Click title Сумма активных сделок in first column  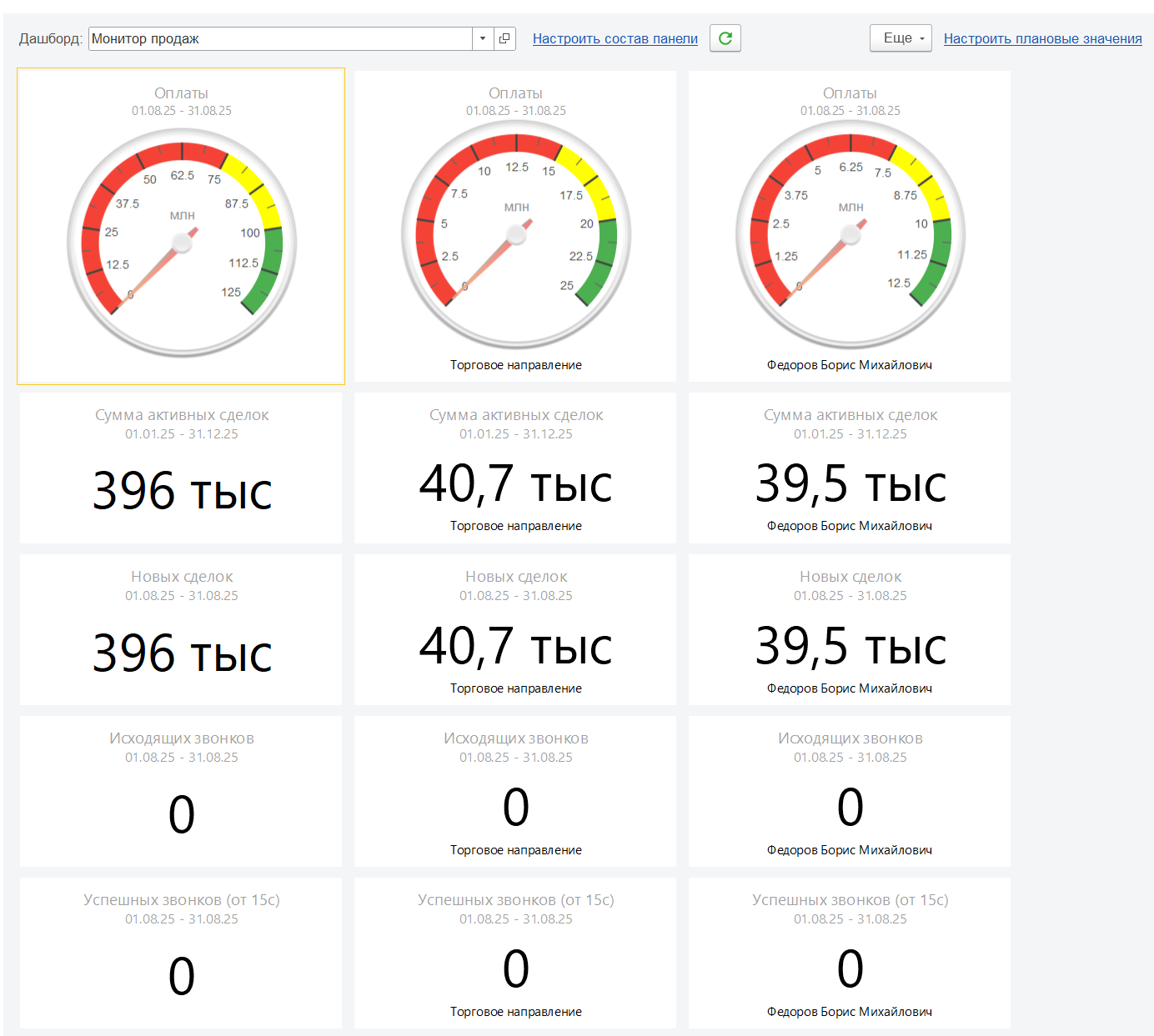coord(182,415)
